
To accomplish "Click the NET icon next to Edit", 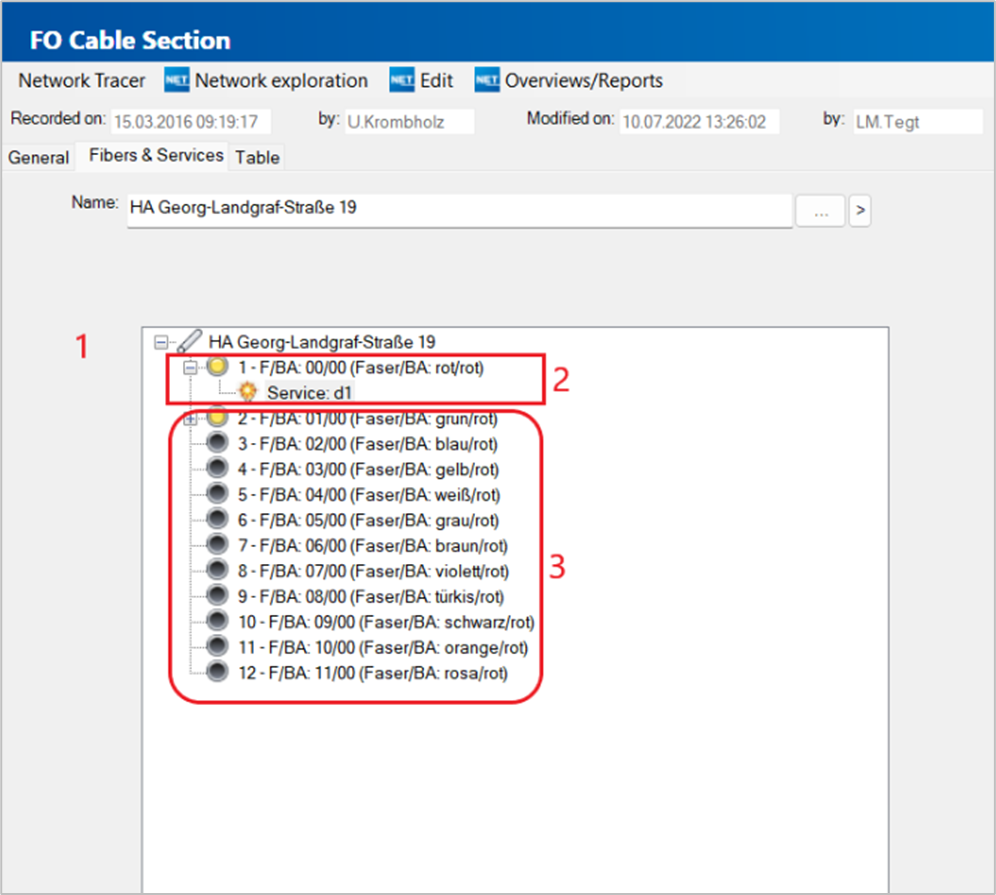I will point(401,80).
